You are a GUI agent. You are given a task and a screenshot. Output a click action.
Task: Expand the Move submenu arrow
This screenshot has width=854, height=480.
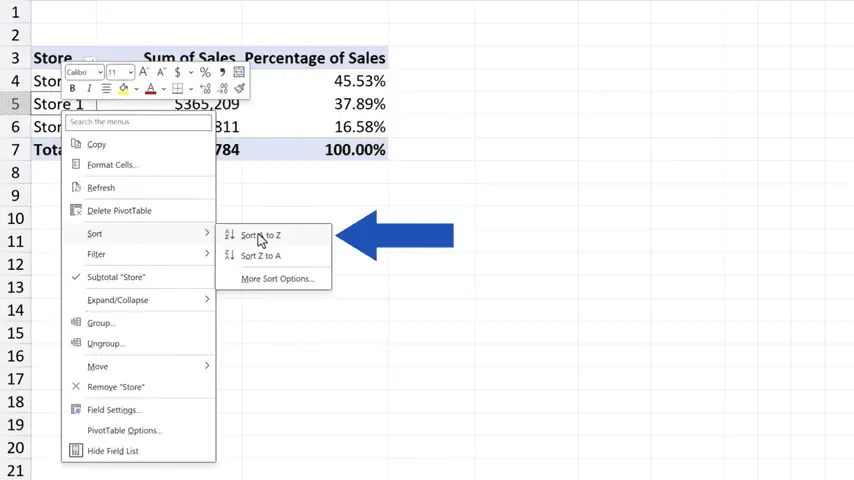tap(207, 366)
